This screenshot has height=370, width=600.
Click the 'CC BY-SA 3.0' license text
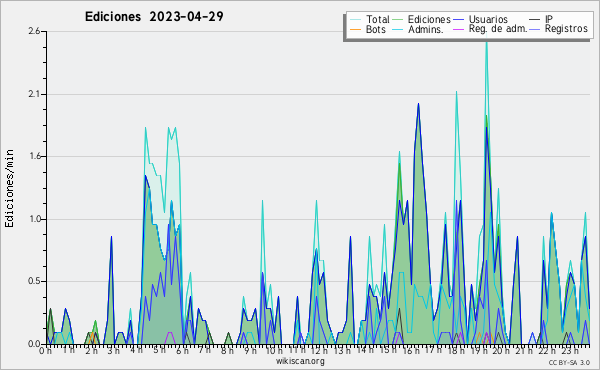pos(569,363)
